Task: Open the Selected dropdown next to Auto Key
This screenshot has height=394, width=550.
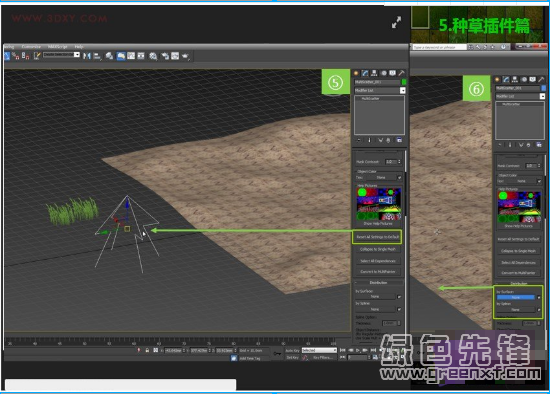Action: pos(319,350)
